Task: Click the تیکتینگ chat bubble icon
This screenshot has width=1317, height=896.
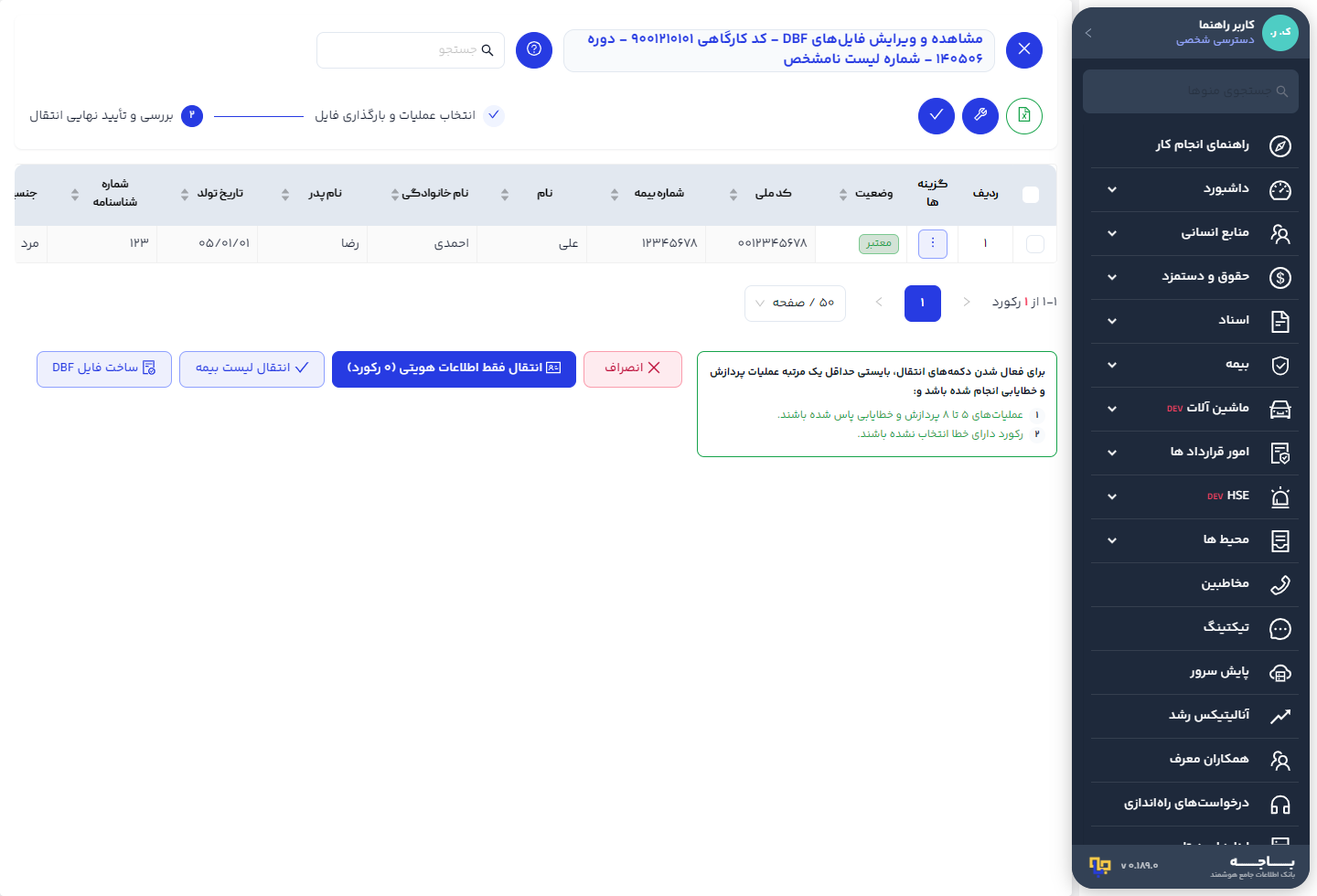Action: click(1280, 628)
